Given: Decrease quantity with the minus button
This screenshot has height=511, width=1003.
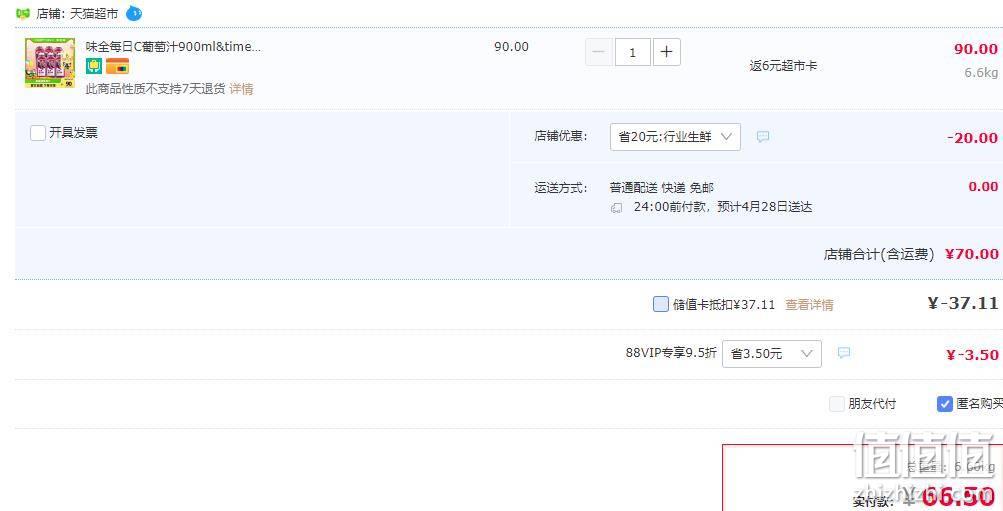Looking at the screenshot, I should tap(599, 52).
